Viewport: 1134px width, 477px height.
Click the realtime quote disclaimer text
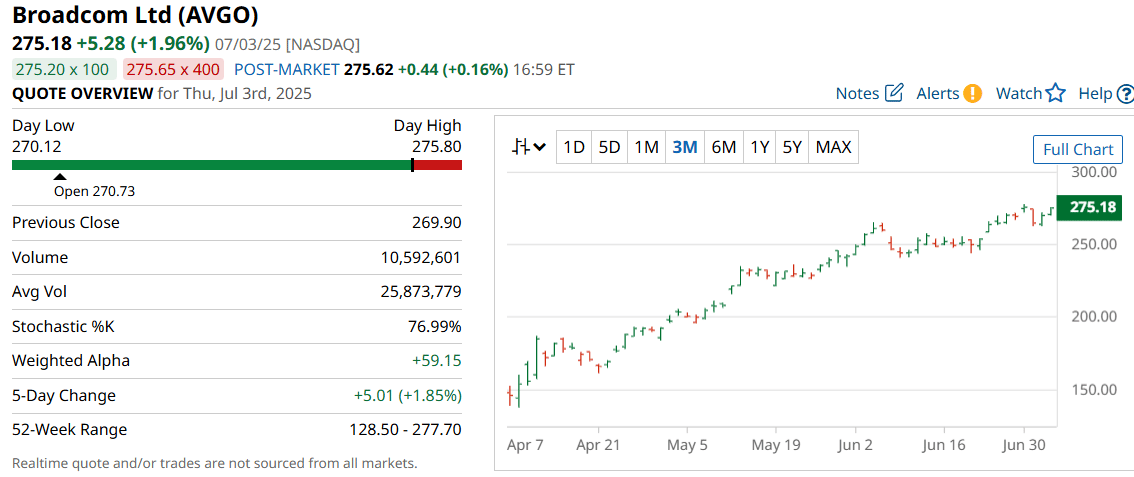[x=215, y=463]
